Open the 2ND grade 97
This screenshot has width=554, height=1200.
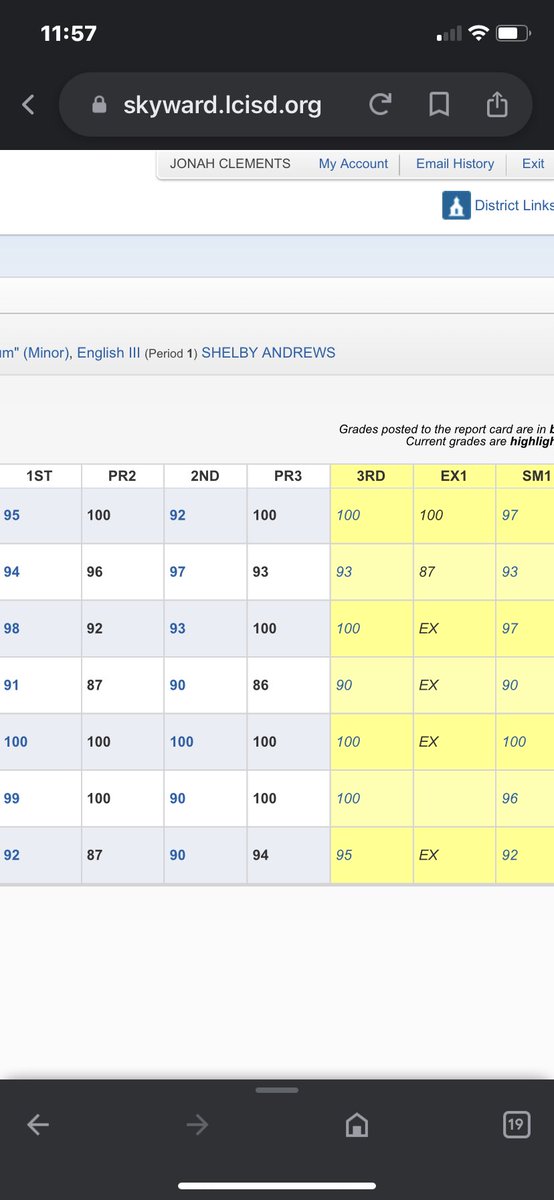click(177, 572)
